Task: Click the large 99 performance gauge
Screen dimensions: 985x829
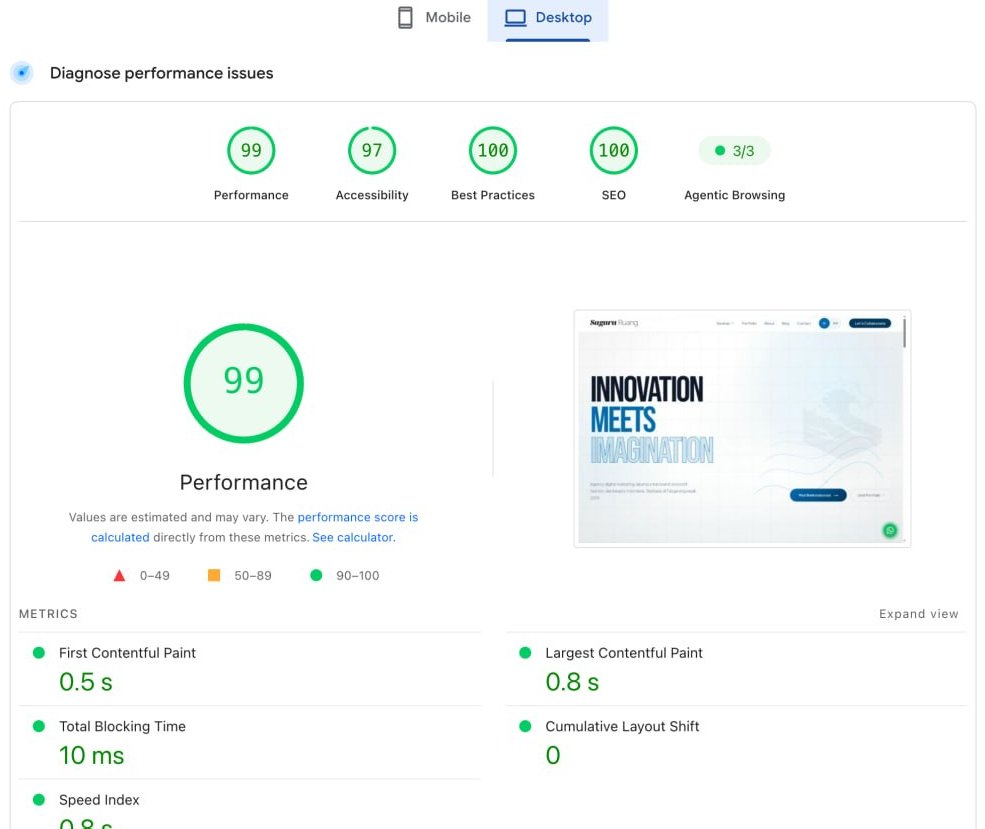Action: click(244, 383)
